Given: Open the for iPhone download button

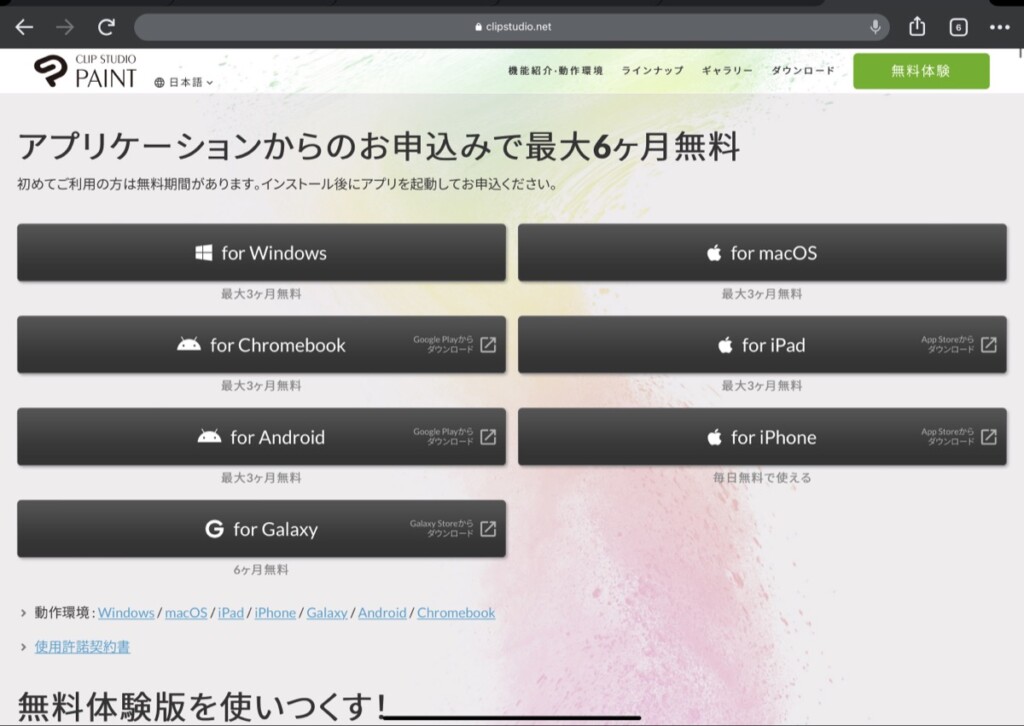Looking at the screenshot, I should pyautogui.click(x=762, y=437).
